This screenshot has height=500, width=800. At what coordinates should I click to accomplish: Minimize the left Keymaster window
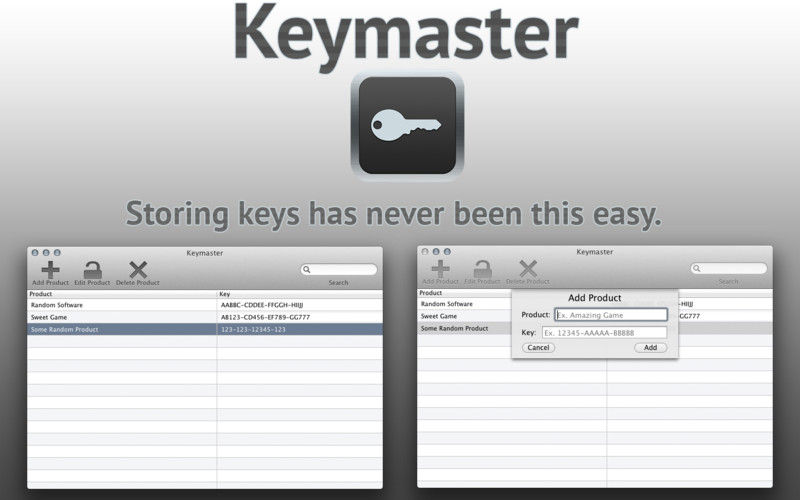(46, 253)
